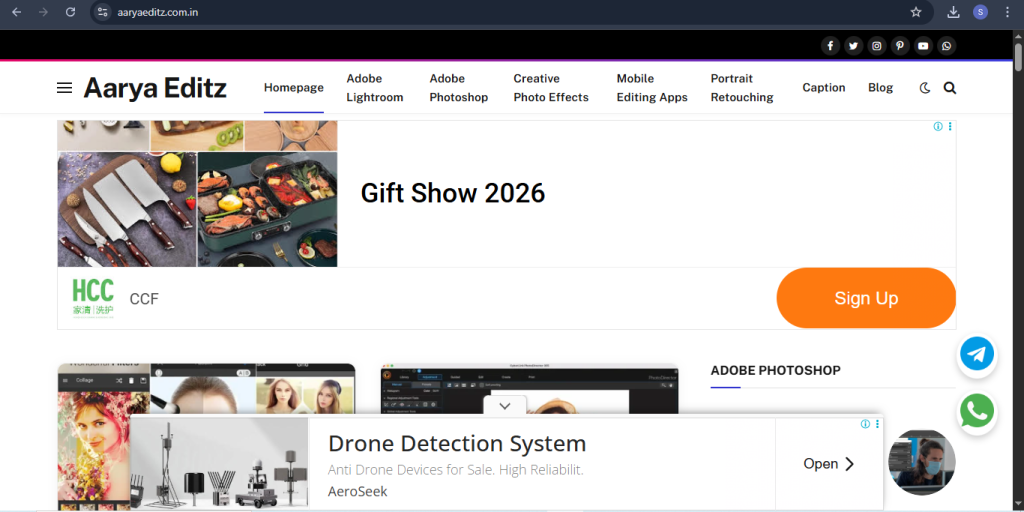This screenshot has width=1024, height=512.
Task: Open the WhatsApp icon in top bar
Action: (x=946, y=46)
